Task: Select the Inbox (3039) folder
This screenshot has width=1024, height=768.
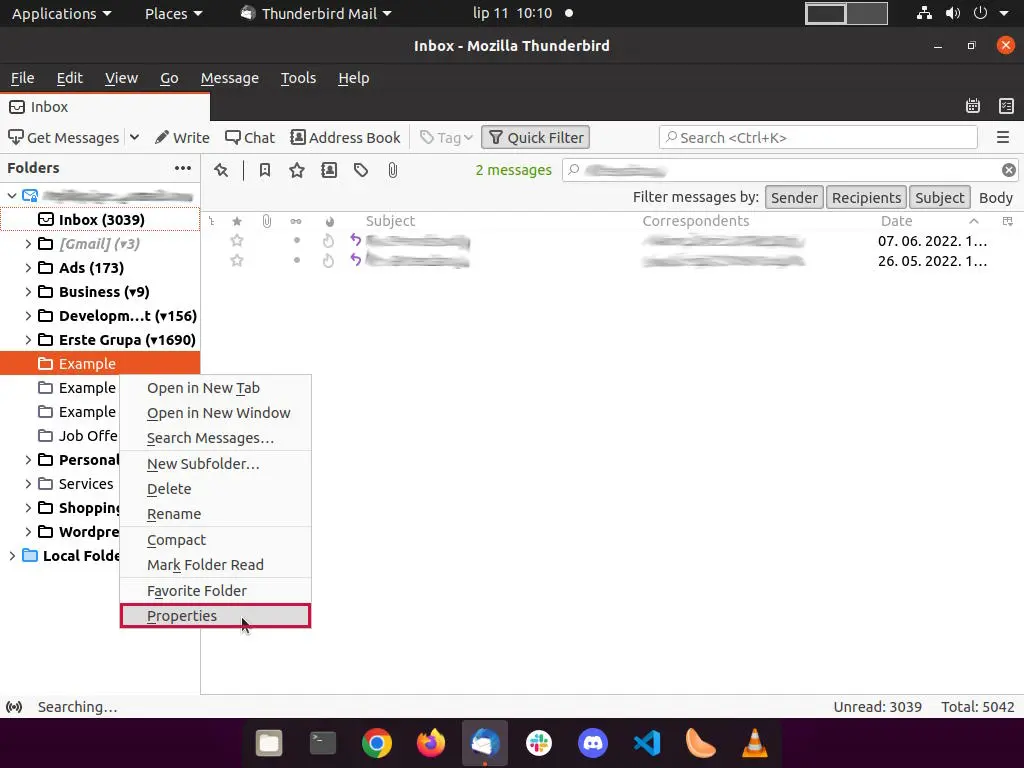Action: (x=100, y=219)
